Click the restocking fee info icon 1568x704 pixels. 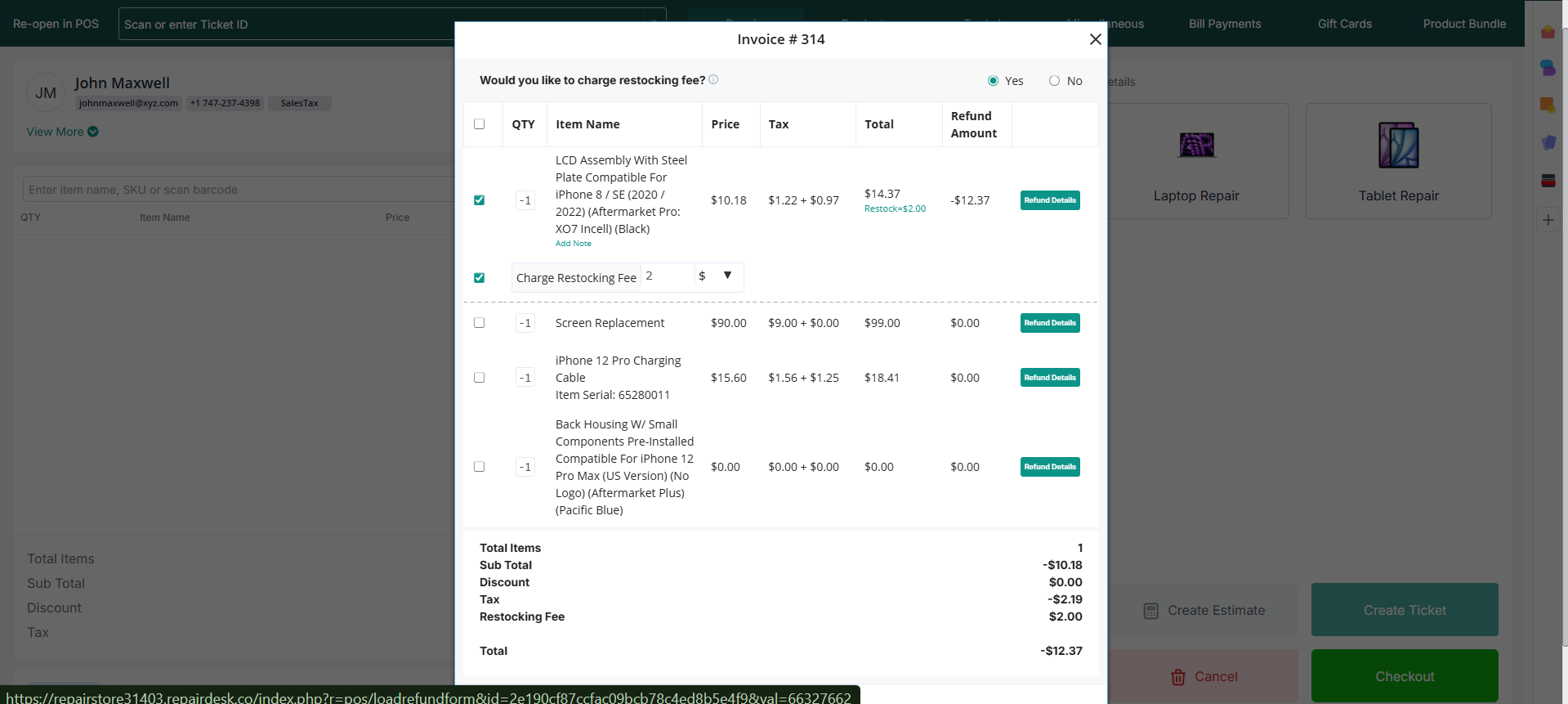click(x=713, y=79)
